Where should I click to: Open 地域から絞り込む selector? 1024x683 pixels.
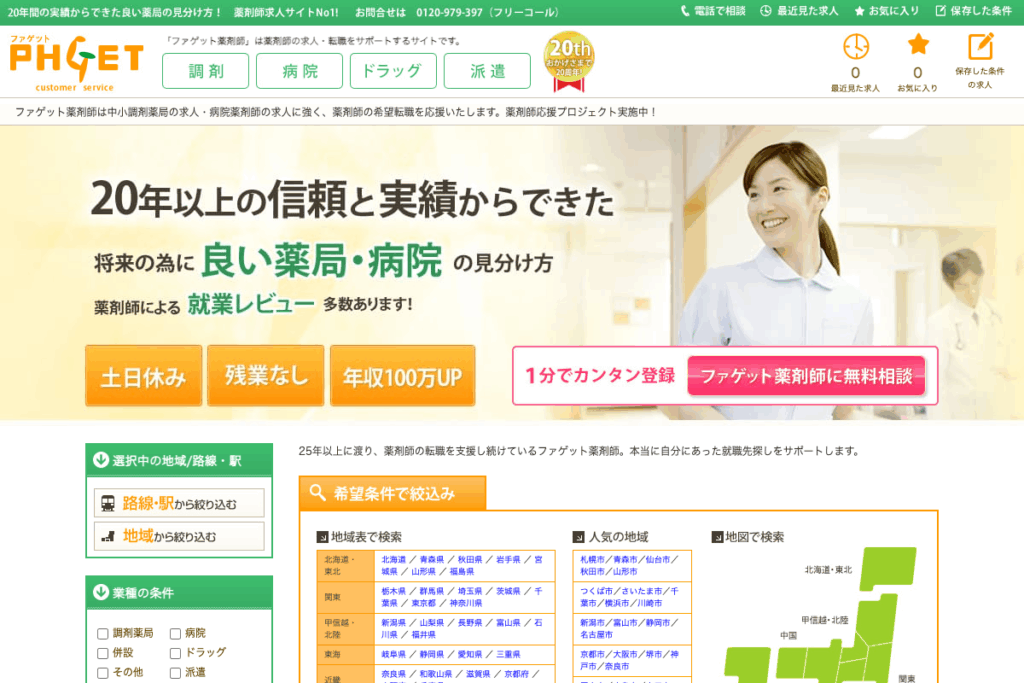(x=180, y=536)
